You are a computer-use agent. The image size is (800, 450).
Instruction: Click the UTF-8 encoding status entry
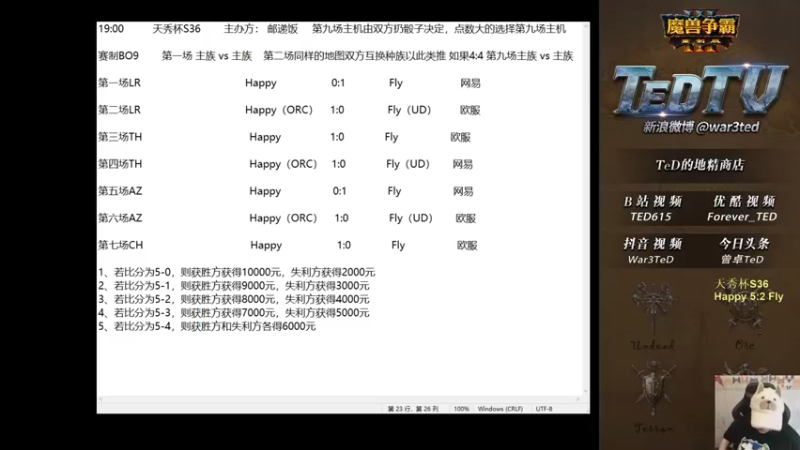coord(544,409)
